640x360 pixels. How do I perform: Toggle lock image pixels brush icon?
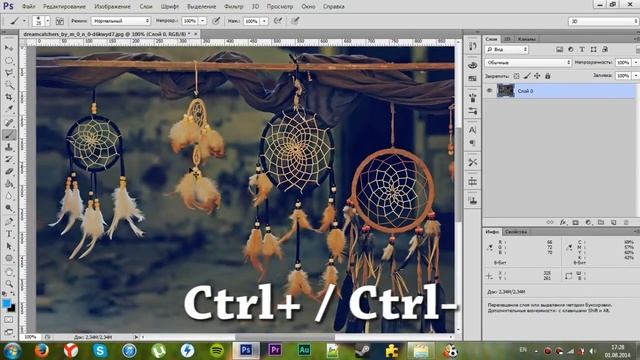(527, 76)
